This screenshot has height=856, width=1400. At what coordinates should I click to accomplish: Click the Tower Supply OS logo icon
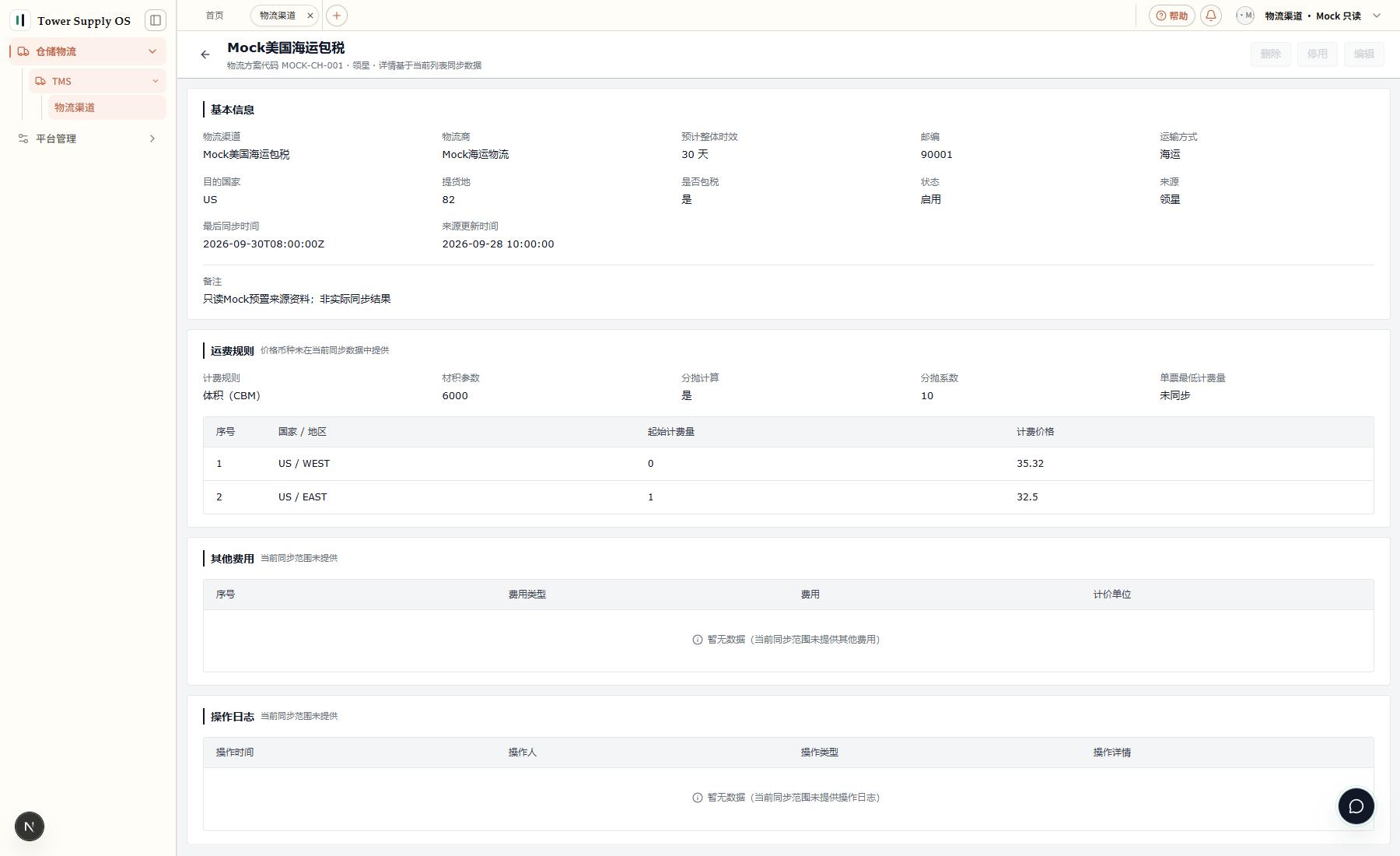[20, 20]
